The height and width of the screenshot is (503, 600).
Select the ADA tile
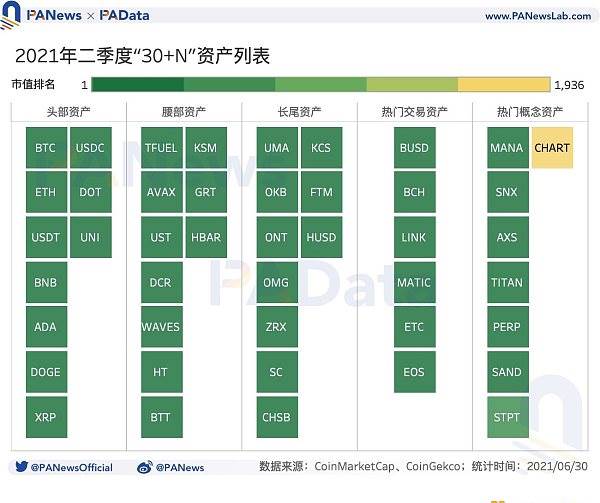coord(46,327)
